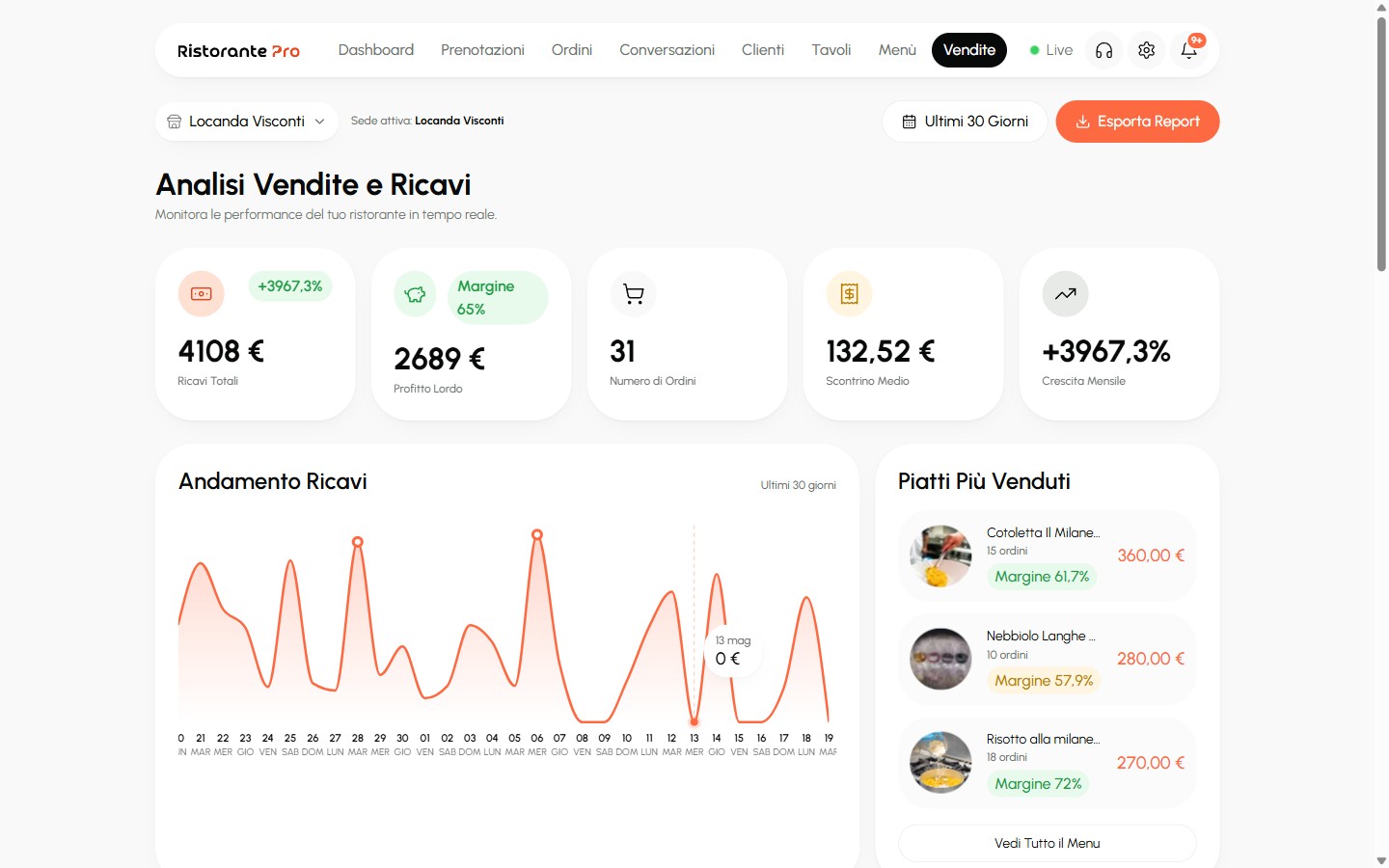Screen dimensions: 1389x868
Task: Click the 270,00 € dish revenue
Action: 1151,763
